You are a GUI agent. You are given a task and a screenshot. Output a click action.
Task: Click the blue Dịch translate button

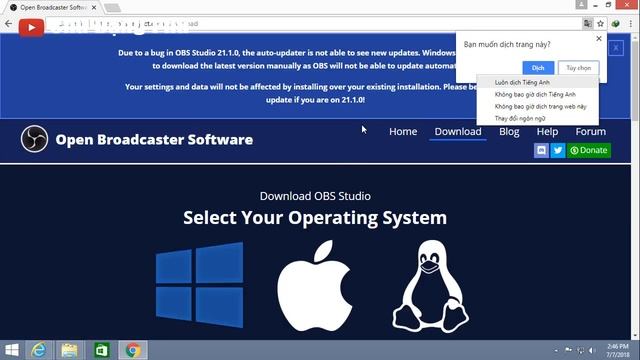tap(538, 68)
